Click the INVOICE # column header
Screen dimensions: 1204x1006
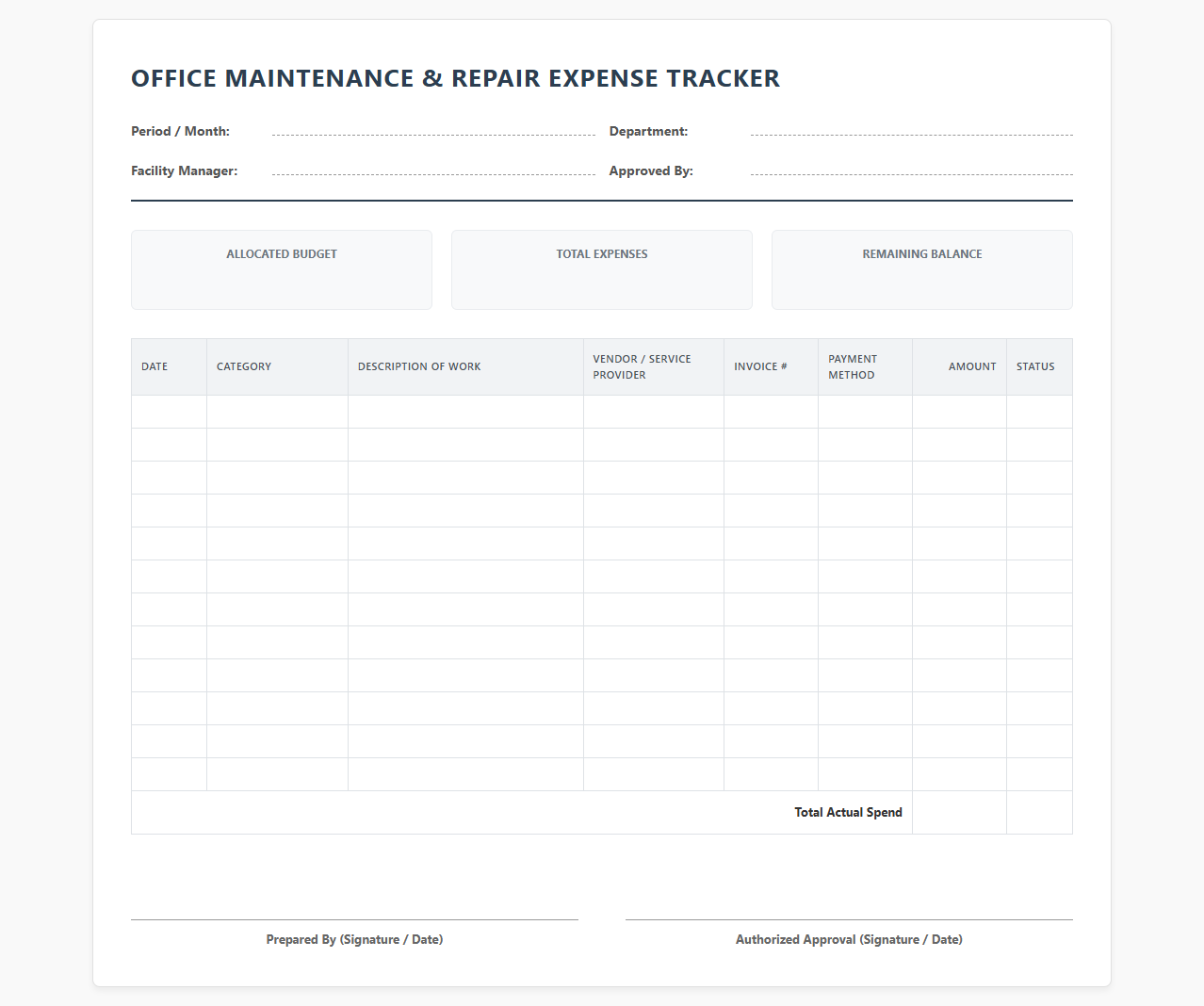coord(771,366)
